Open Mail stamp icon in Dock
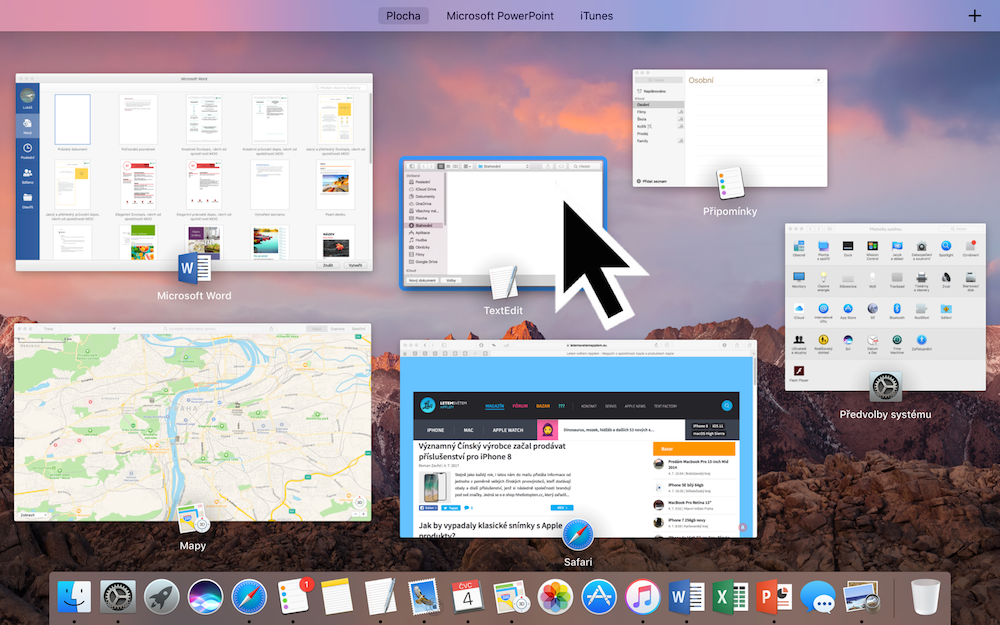Viewport: 1000px width, 625px height. [423, 597]
